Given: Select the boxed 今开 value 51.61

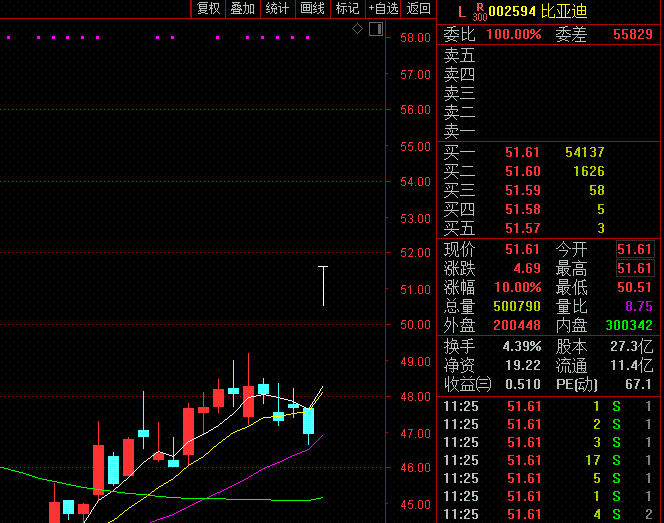Looking at the screenshot, I should coord(635,249).
